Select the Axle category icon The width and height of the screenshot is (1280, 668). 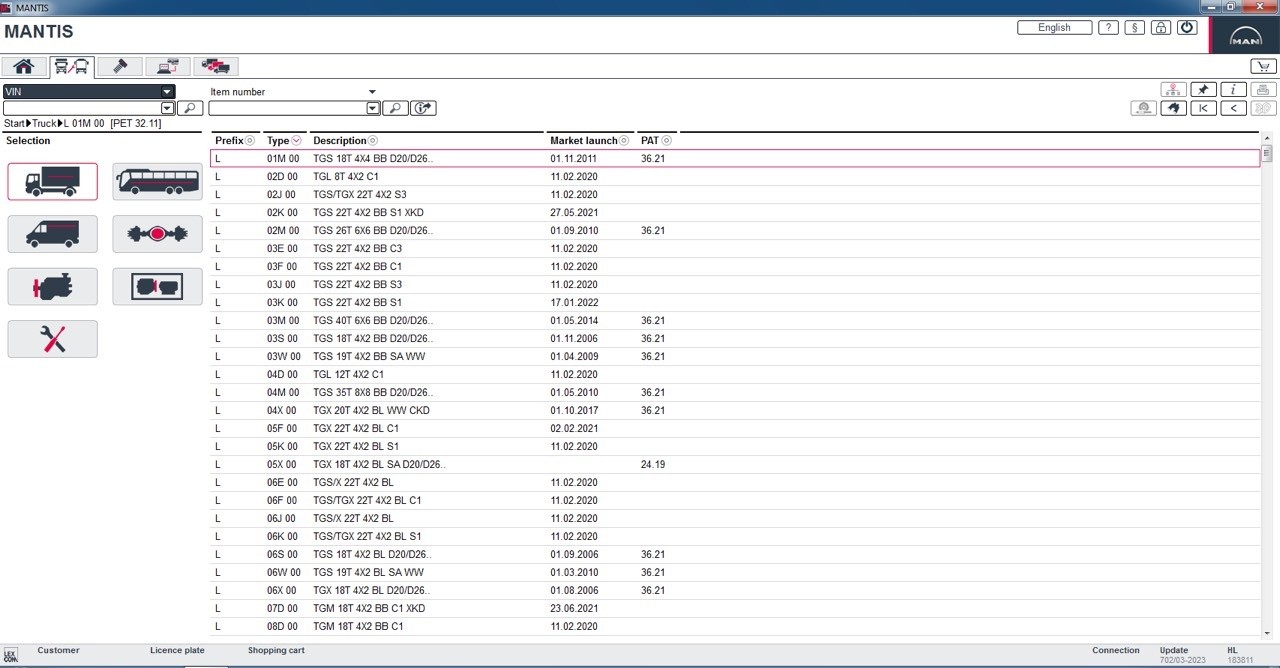(157, 234)
